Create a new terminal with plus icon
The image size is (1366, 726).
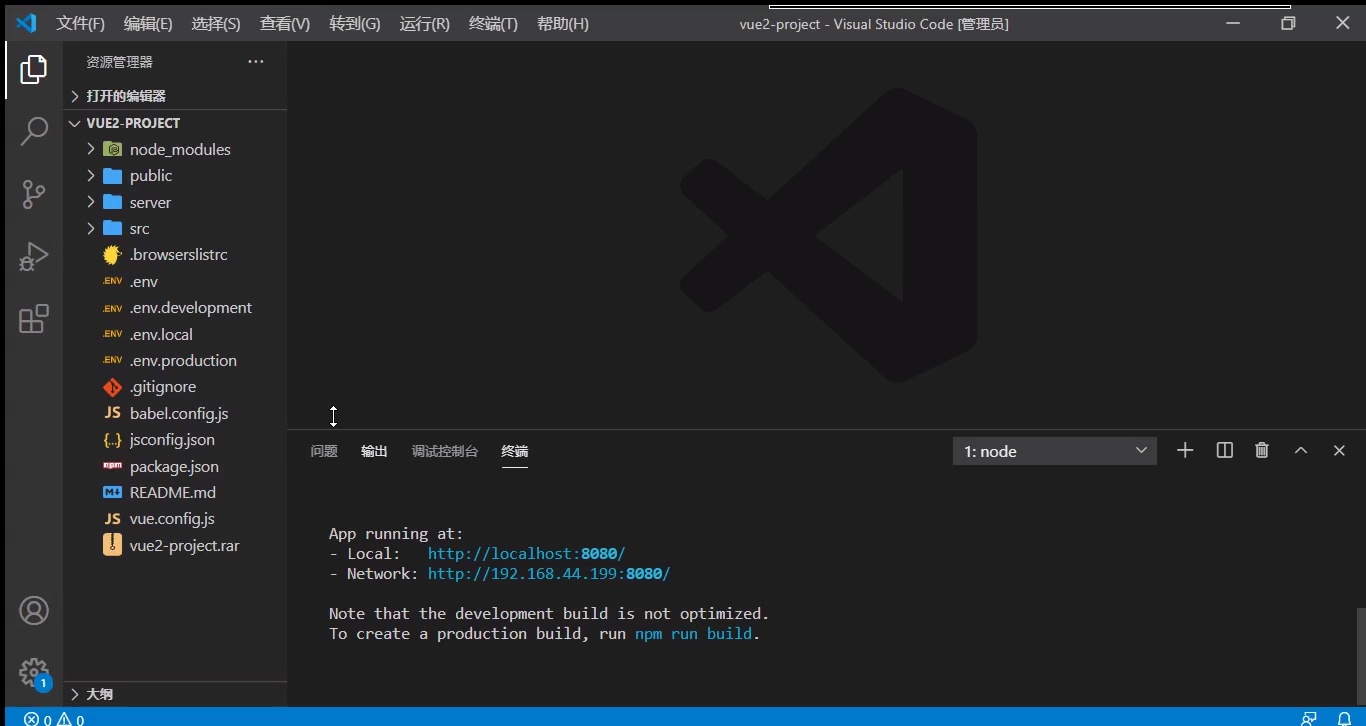click(x=1185, y=451)
